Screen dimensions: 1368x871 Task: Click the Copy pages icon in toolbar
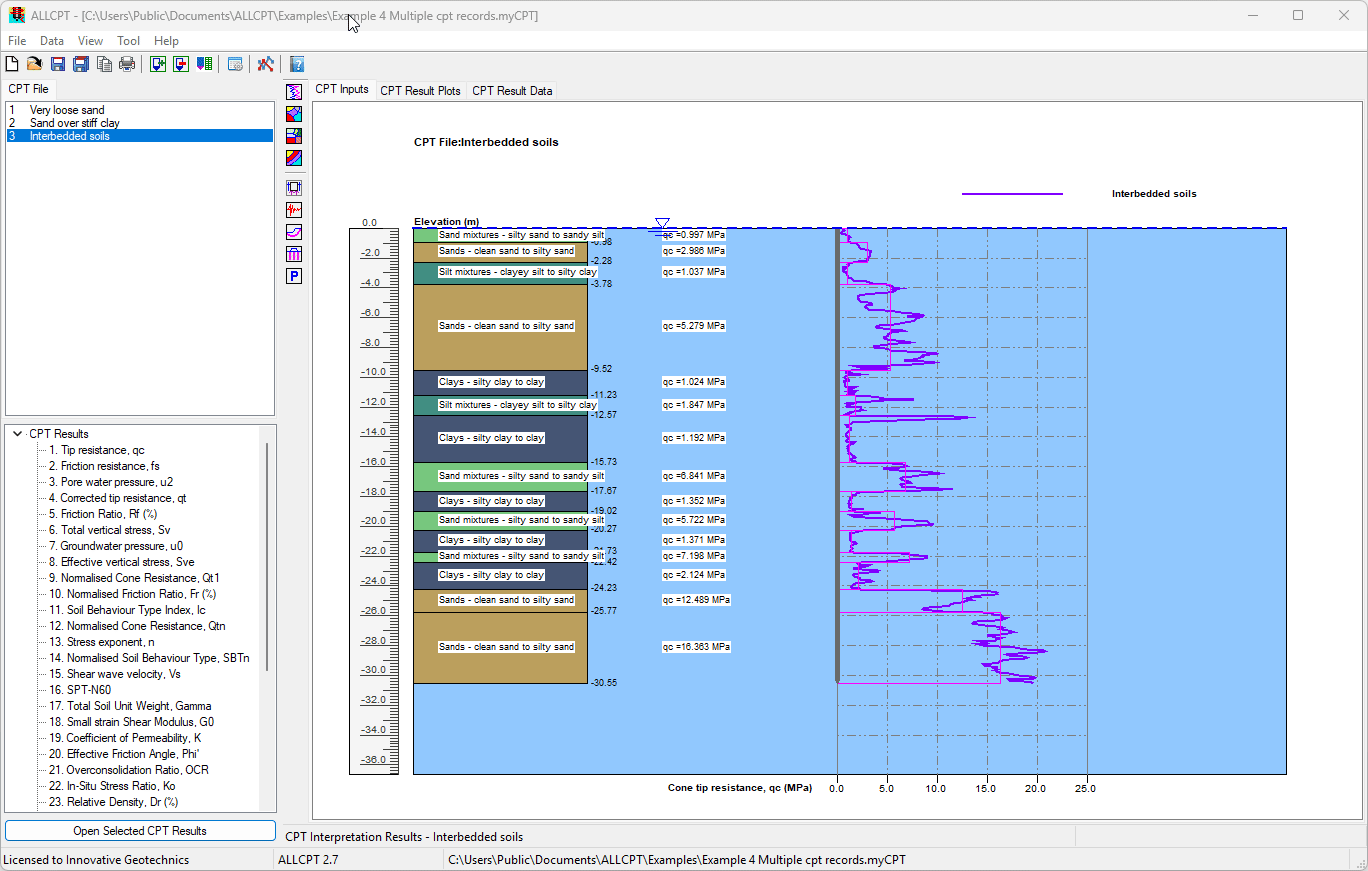104,64
